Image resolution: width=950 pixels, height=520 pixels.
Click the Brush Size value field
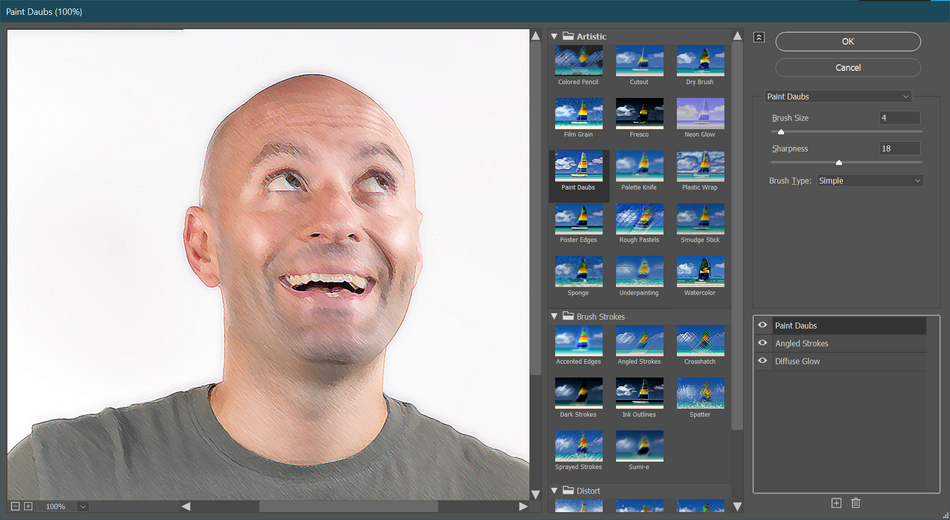pyautogui.click(x=900, y=118)
